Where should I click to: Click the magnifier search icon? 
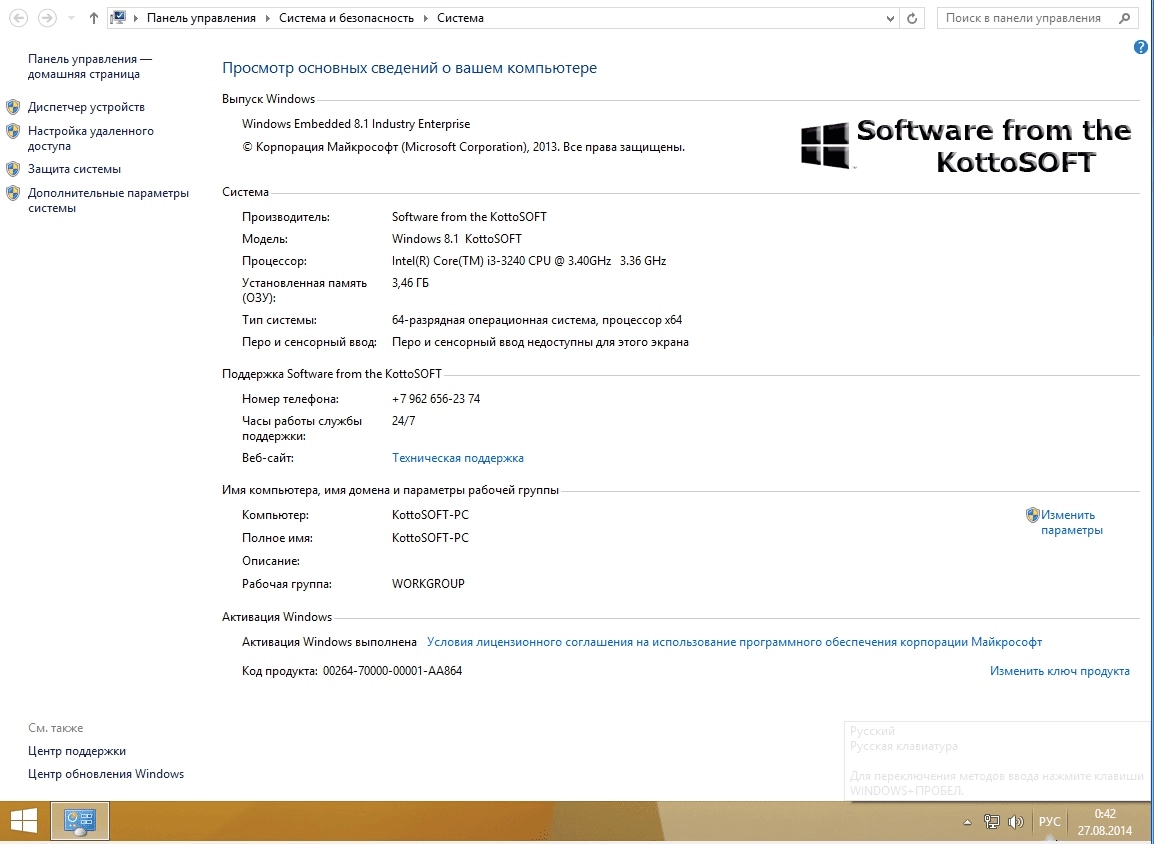[x=1125, y=18]
